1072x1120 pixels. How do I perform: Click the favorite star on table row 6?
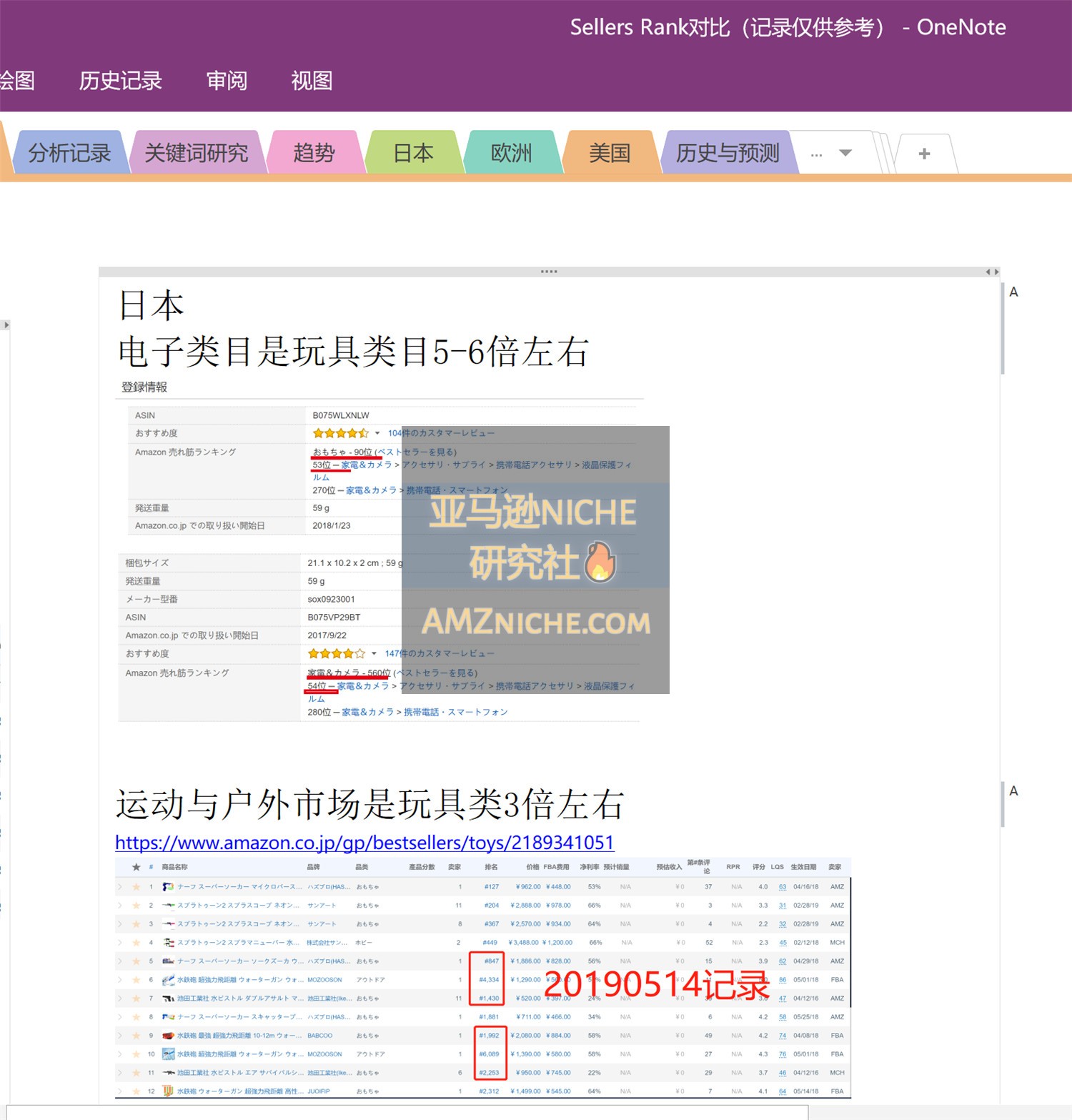(136, 980)
